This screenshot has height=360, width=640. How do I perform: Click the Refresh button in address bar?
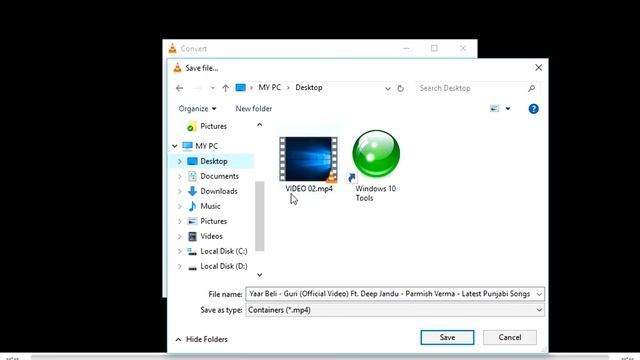click(400, 88)
